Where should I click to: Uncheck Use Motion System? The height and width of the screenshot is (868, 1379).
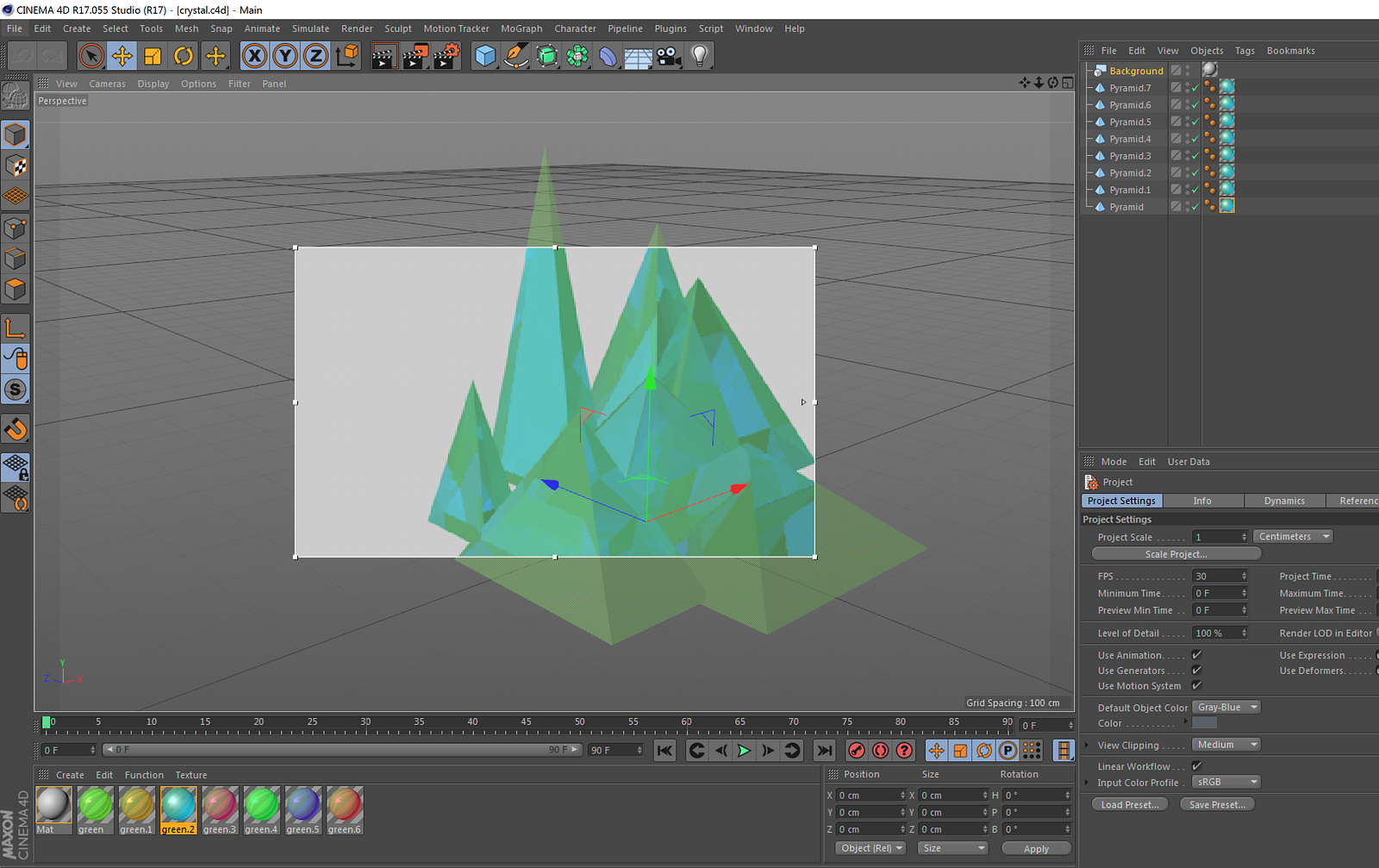(1196, 686)
